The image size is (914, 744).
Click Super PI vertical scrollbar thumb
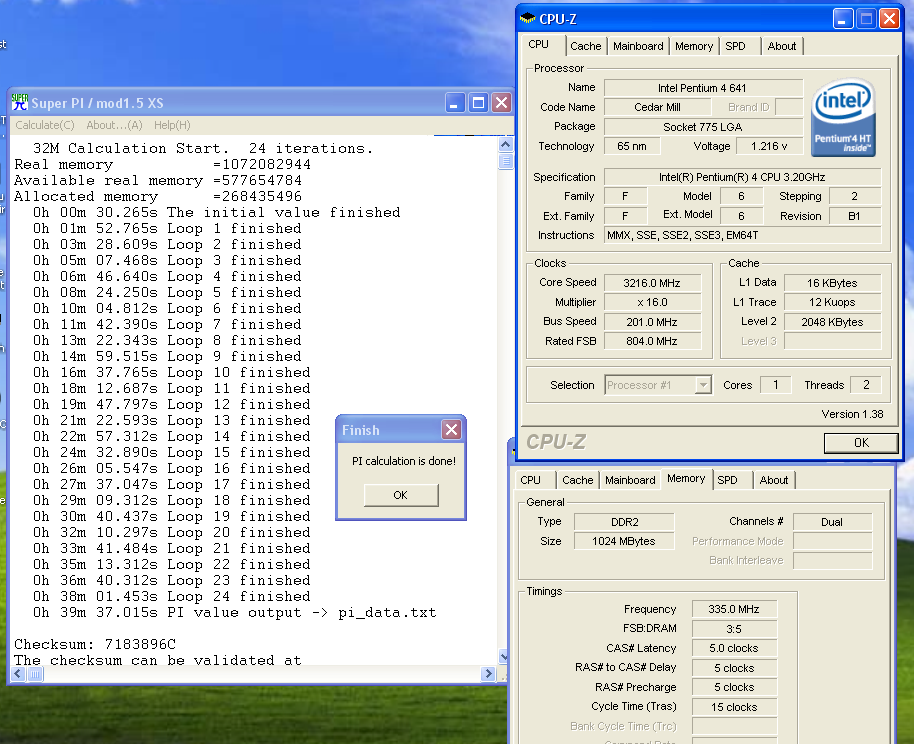(505, 161)
